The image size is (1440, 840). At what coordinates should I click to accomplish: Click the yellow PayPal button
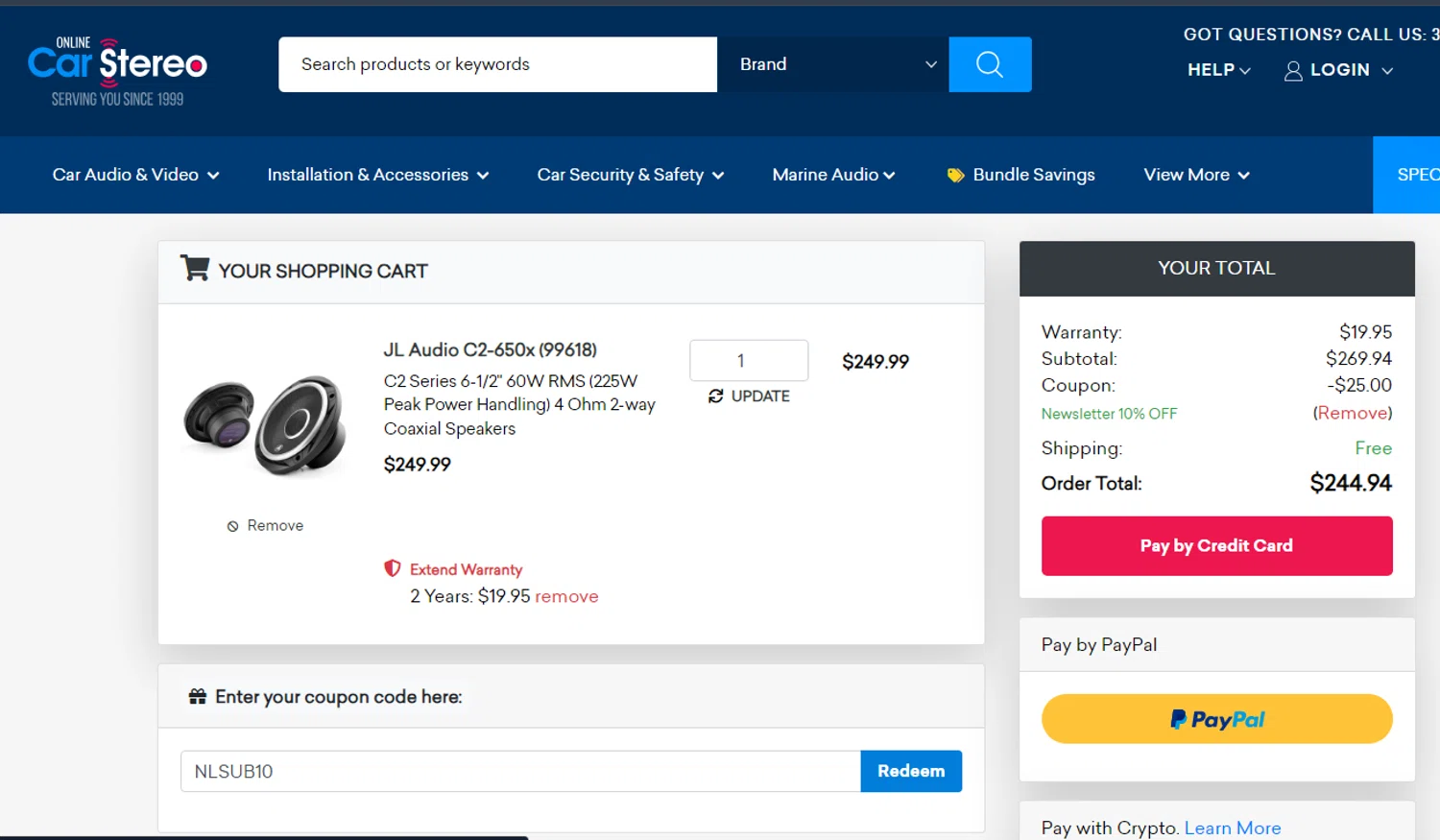pos(1216,719)
